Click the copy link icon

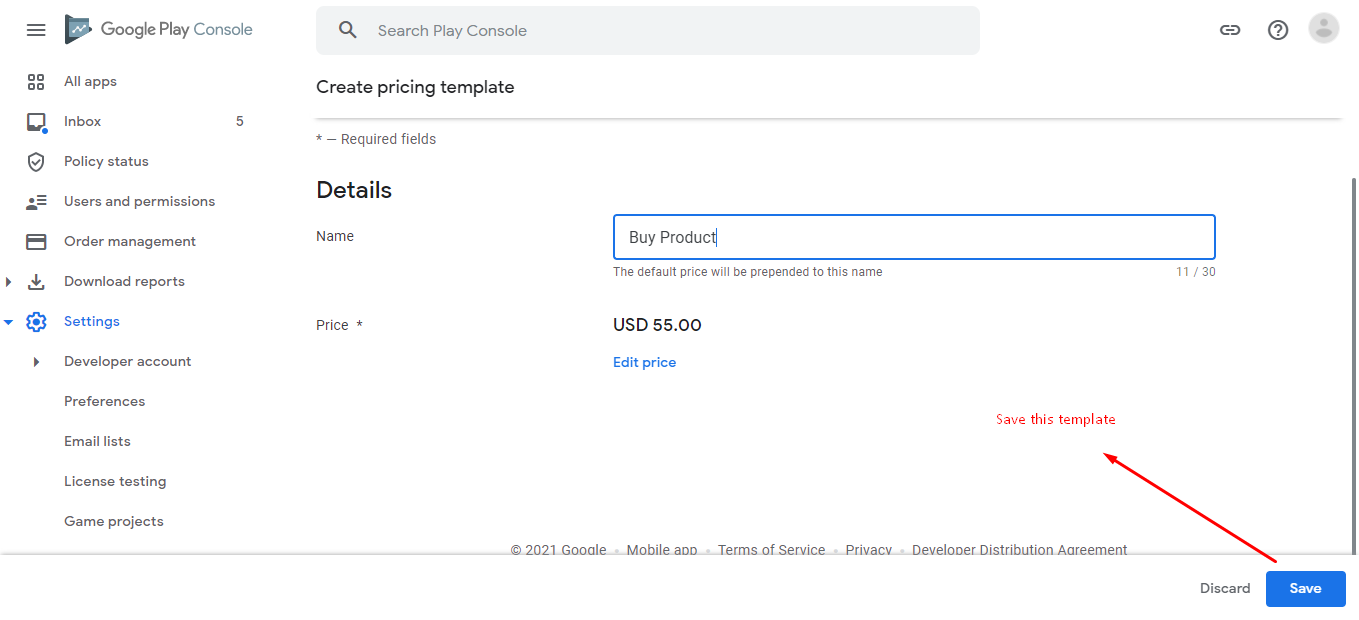pyautogui.click(x=1230, y=30)
